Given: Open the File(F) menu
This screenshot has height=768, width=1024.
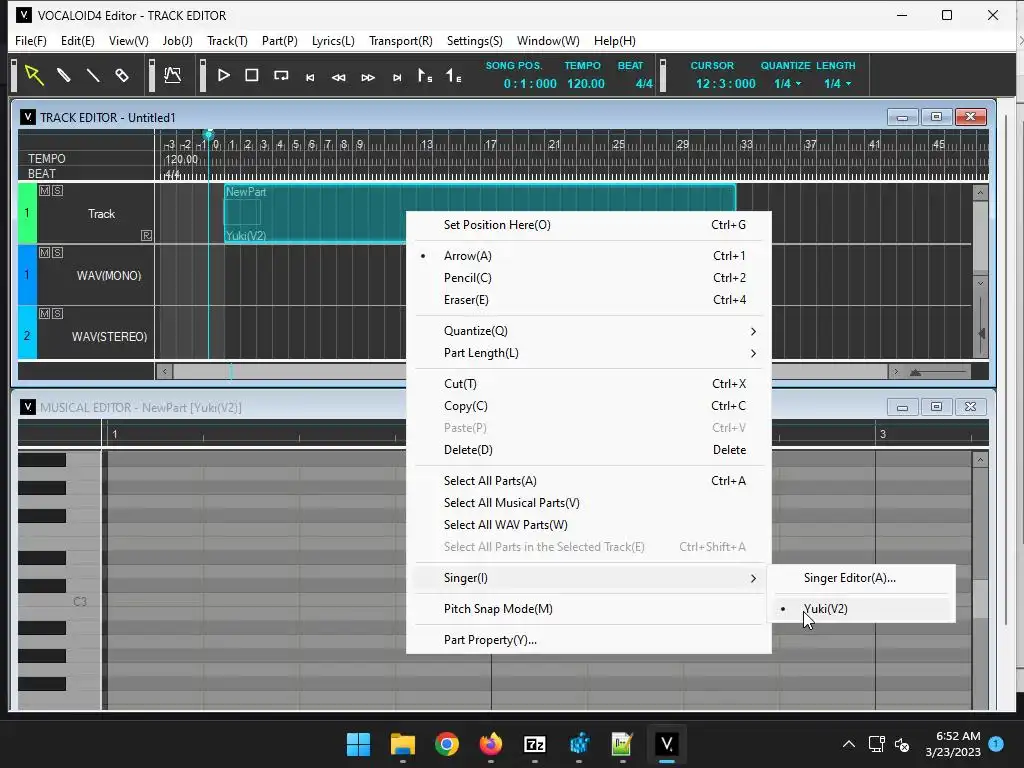Looking at the screenshot, I should tap(31, 40).
